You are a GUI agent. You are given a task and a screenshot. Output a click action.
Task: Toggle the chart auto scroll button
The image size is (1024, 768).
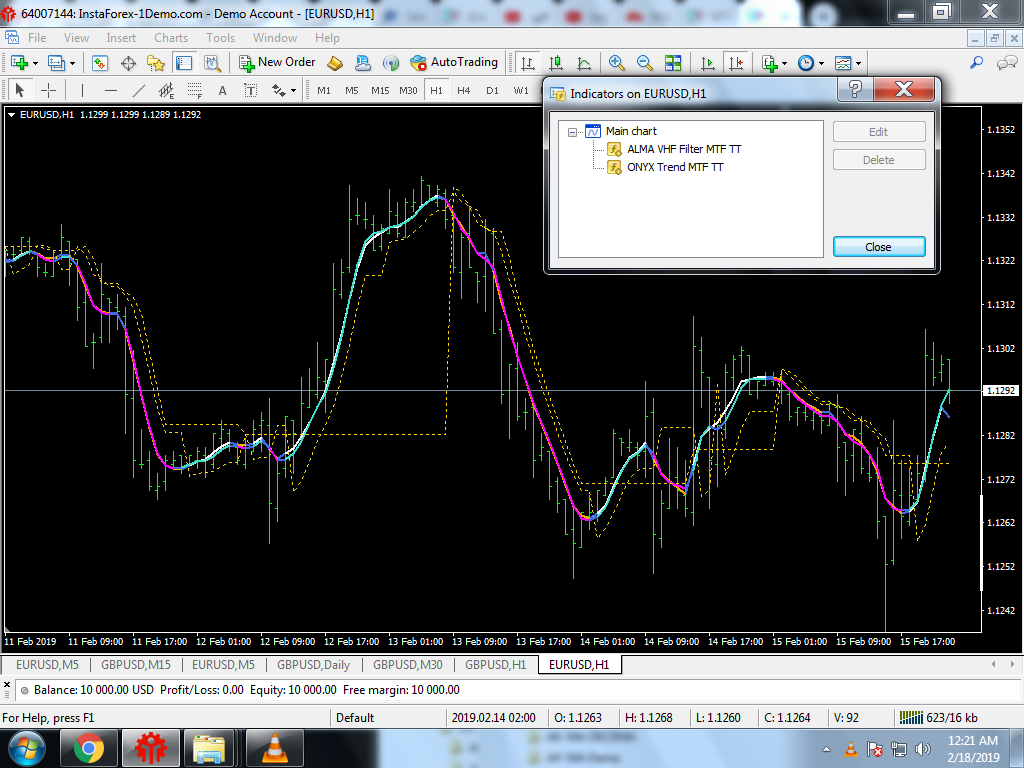click(x=708, y=63)
